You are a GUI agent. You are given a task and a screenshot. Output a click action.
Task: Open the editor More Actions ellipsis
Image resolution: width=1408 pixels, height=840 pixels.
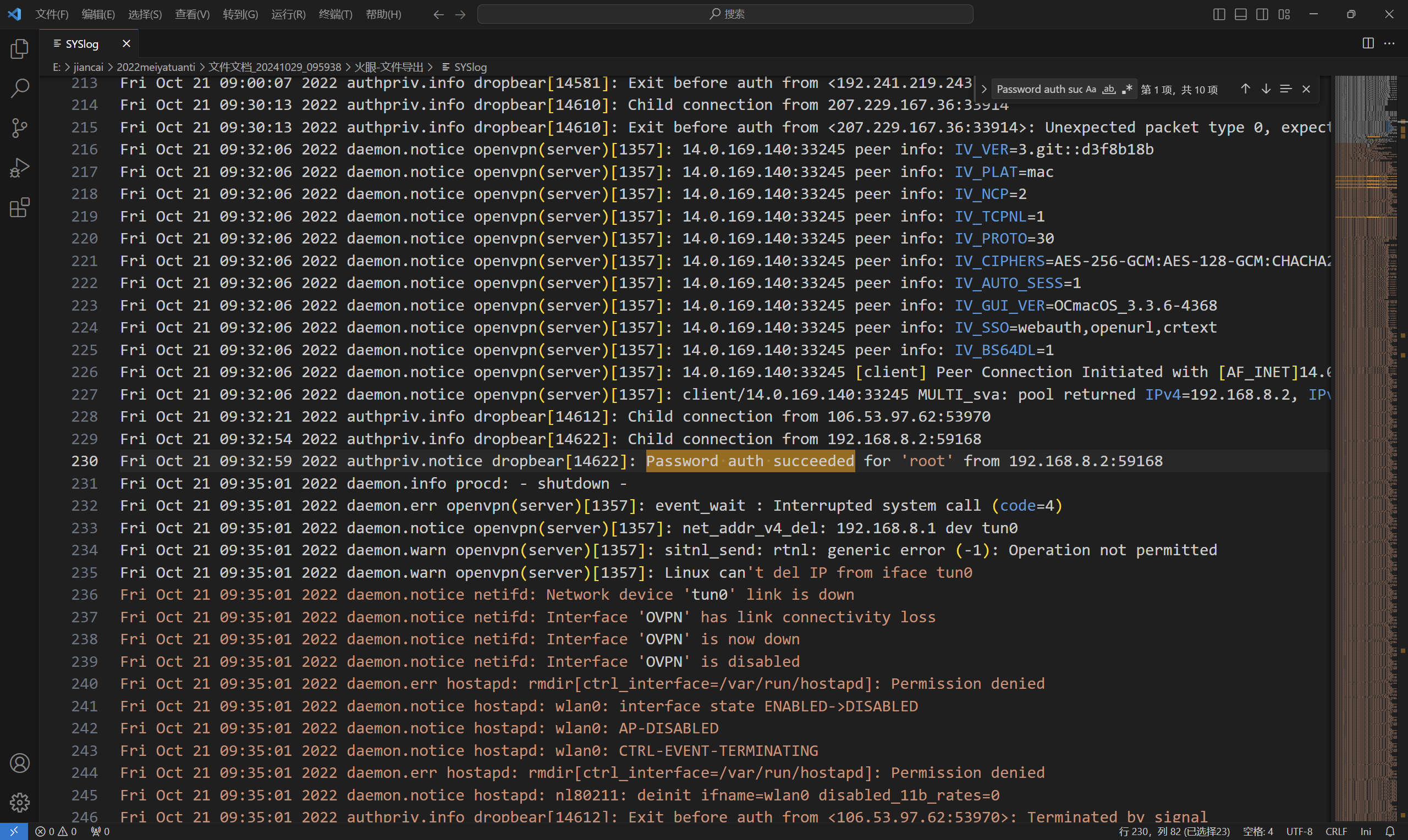pyautogui.click(x=1389, y=43)
